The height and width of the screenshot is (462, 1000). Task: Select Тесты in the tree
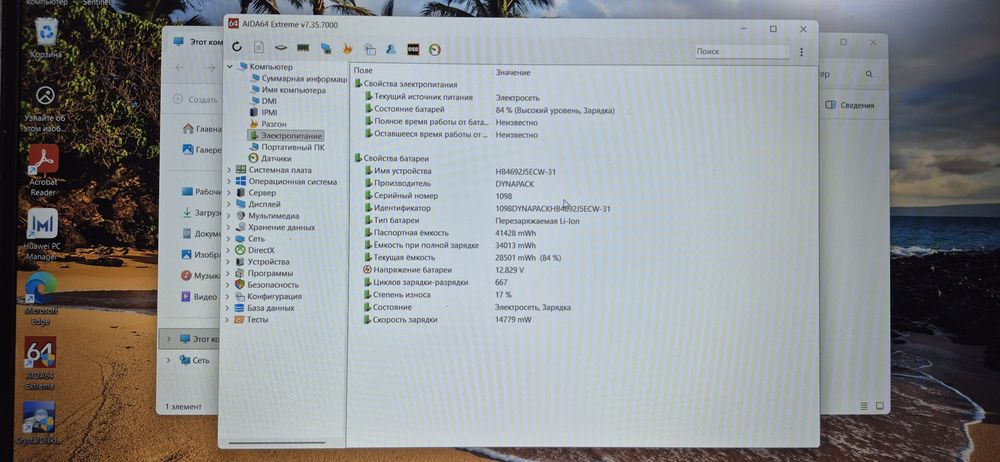[x=251, y=319]
